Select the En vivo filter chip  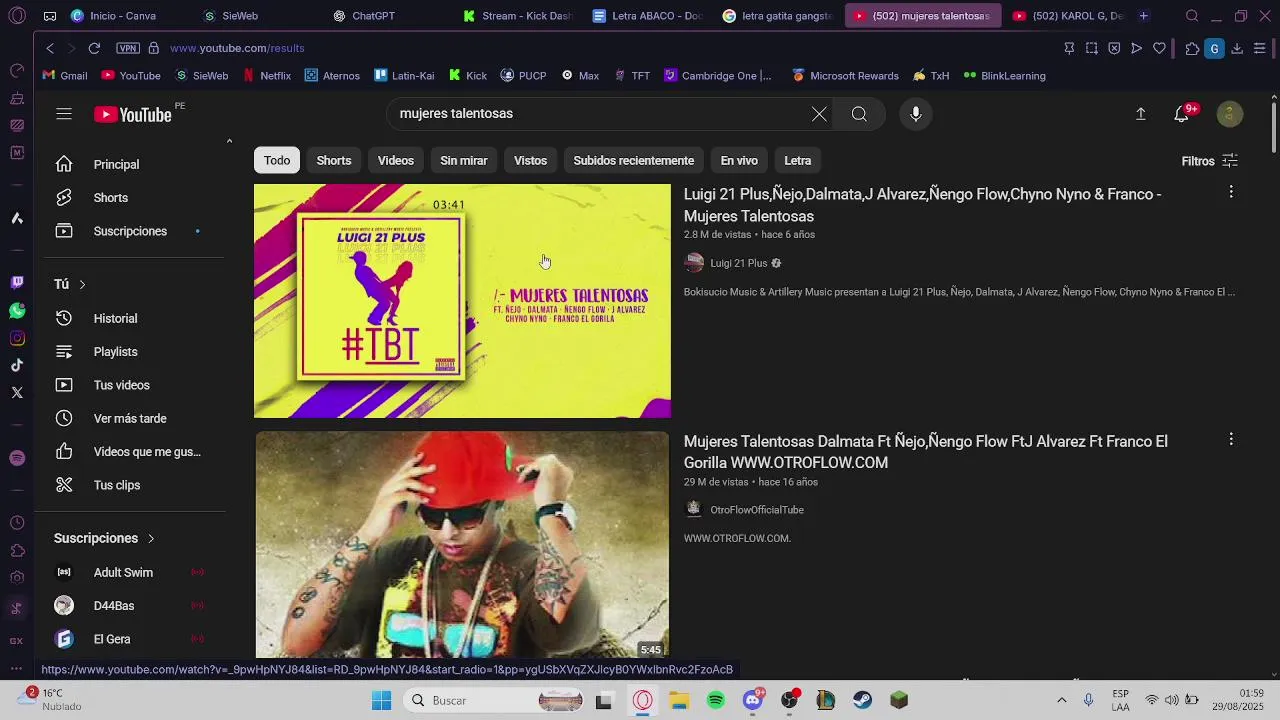coord(739,160)
